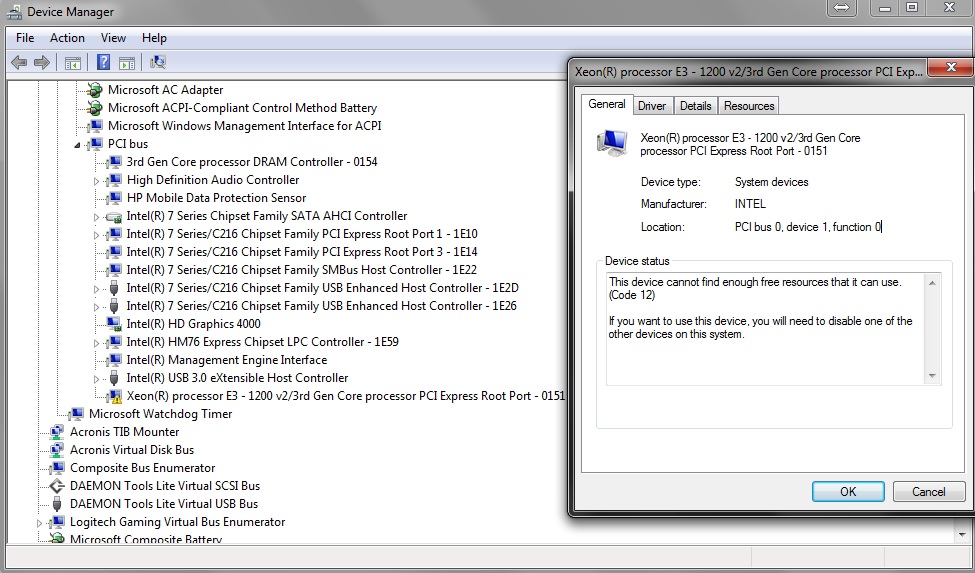Toggle the show/hide console tree toolbar icon
This screenshot has width=975, height=573.
click(73, 62)
